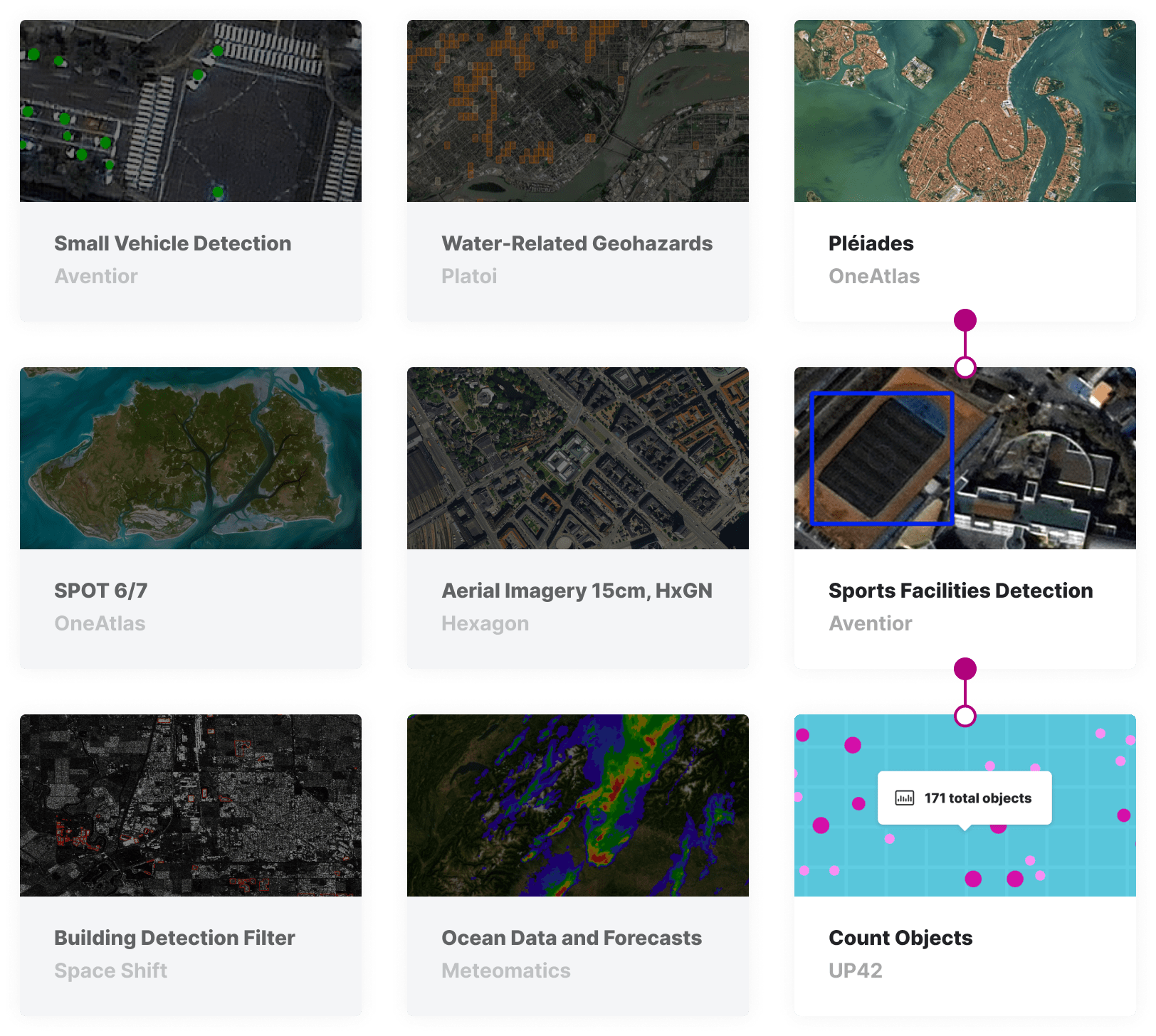Click the Space Shift provider label
Image resolution: width=1156 pixels, height=1036 pixels.
click(111, 971)
